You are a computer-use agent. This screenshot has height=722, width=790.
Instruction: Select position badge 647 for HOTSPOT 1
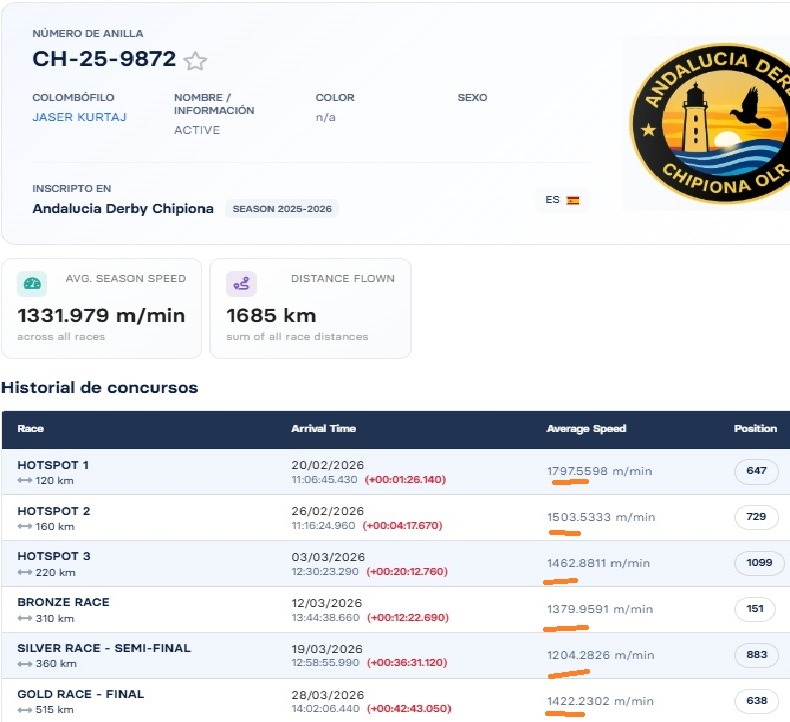(x=756, y=471)
